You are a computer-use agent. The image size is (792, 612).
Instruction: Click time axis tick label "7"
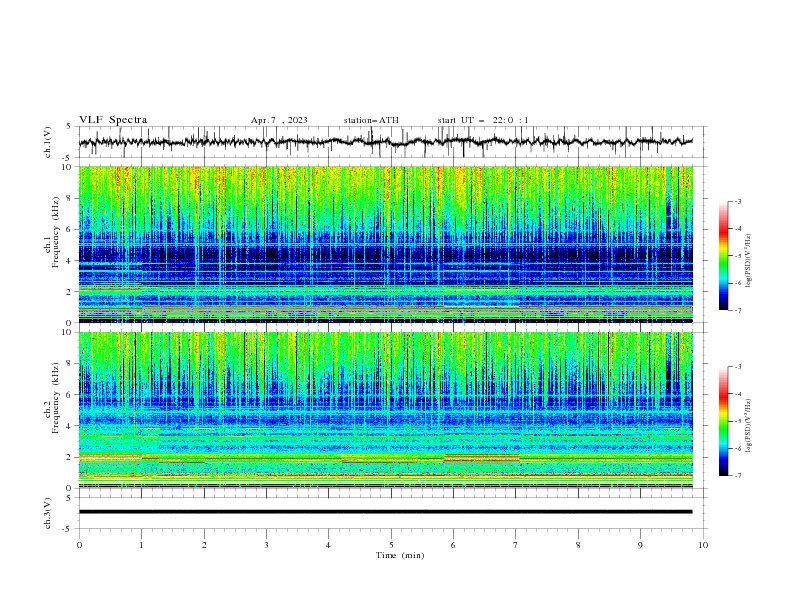[x=516, y=545]
